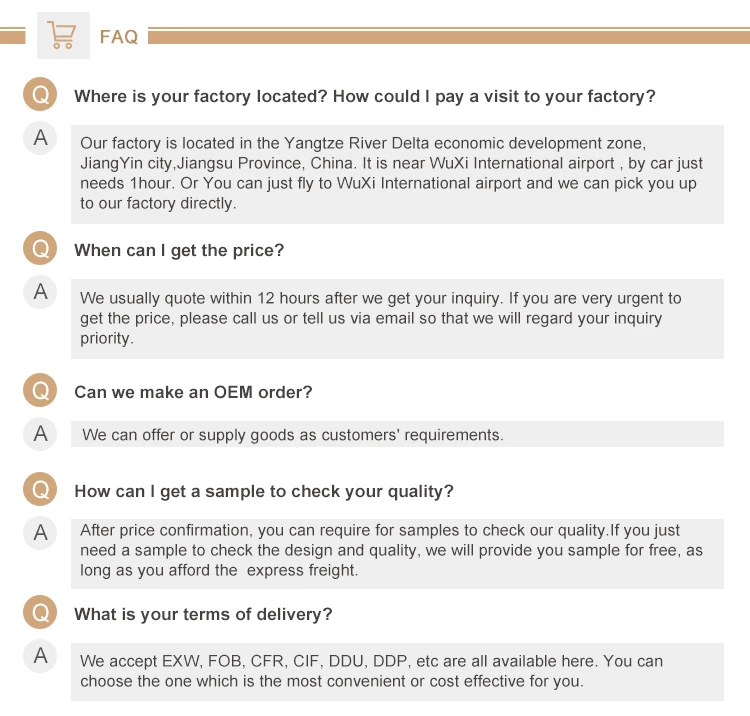Click the A icon beside the 12-hours quote answer
750x716 pixels.
[40, 292]
